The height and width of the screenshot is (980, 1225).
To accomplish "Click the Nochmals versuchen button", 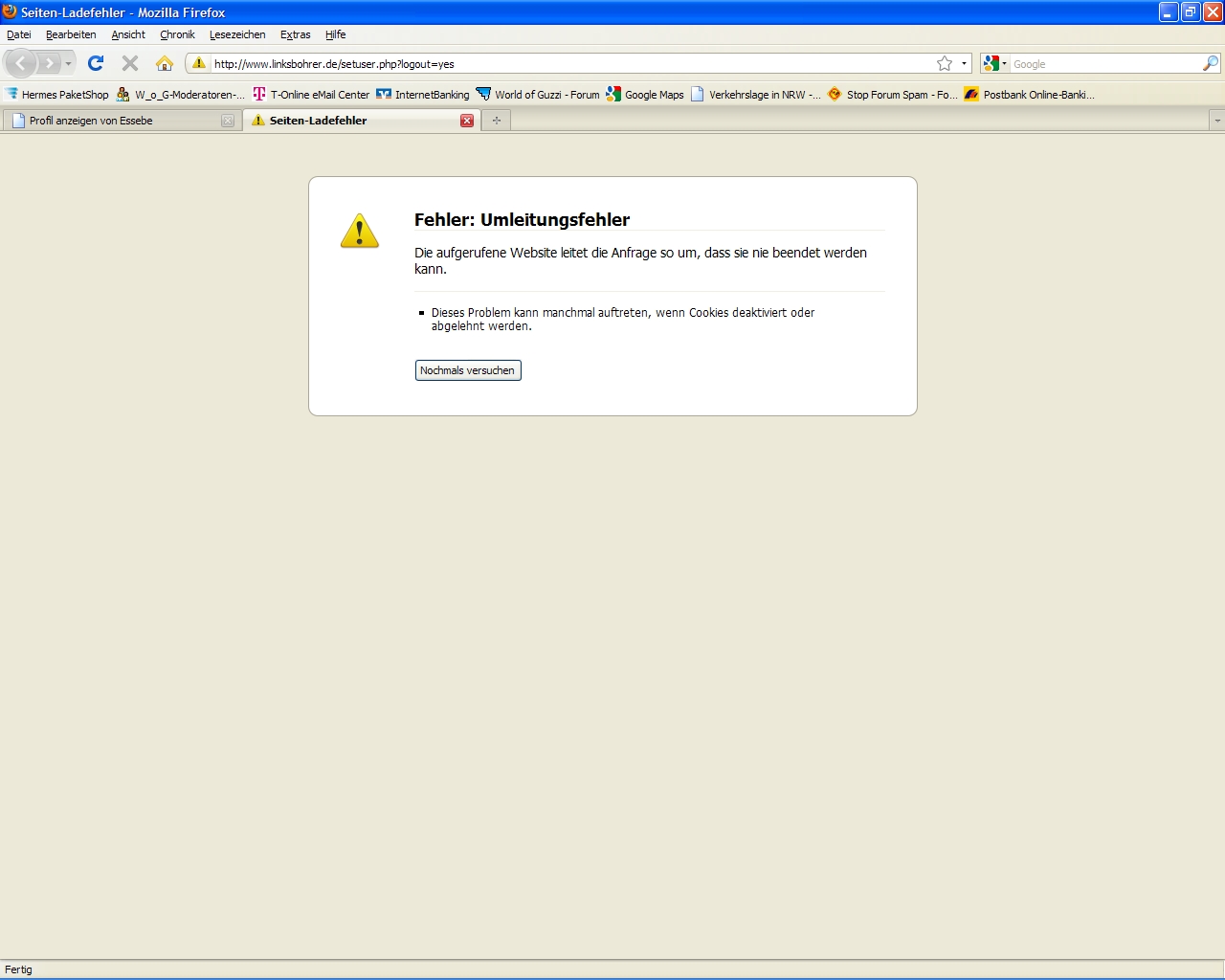I will 468,370.
